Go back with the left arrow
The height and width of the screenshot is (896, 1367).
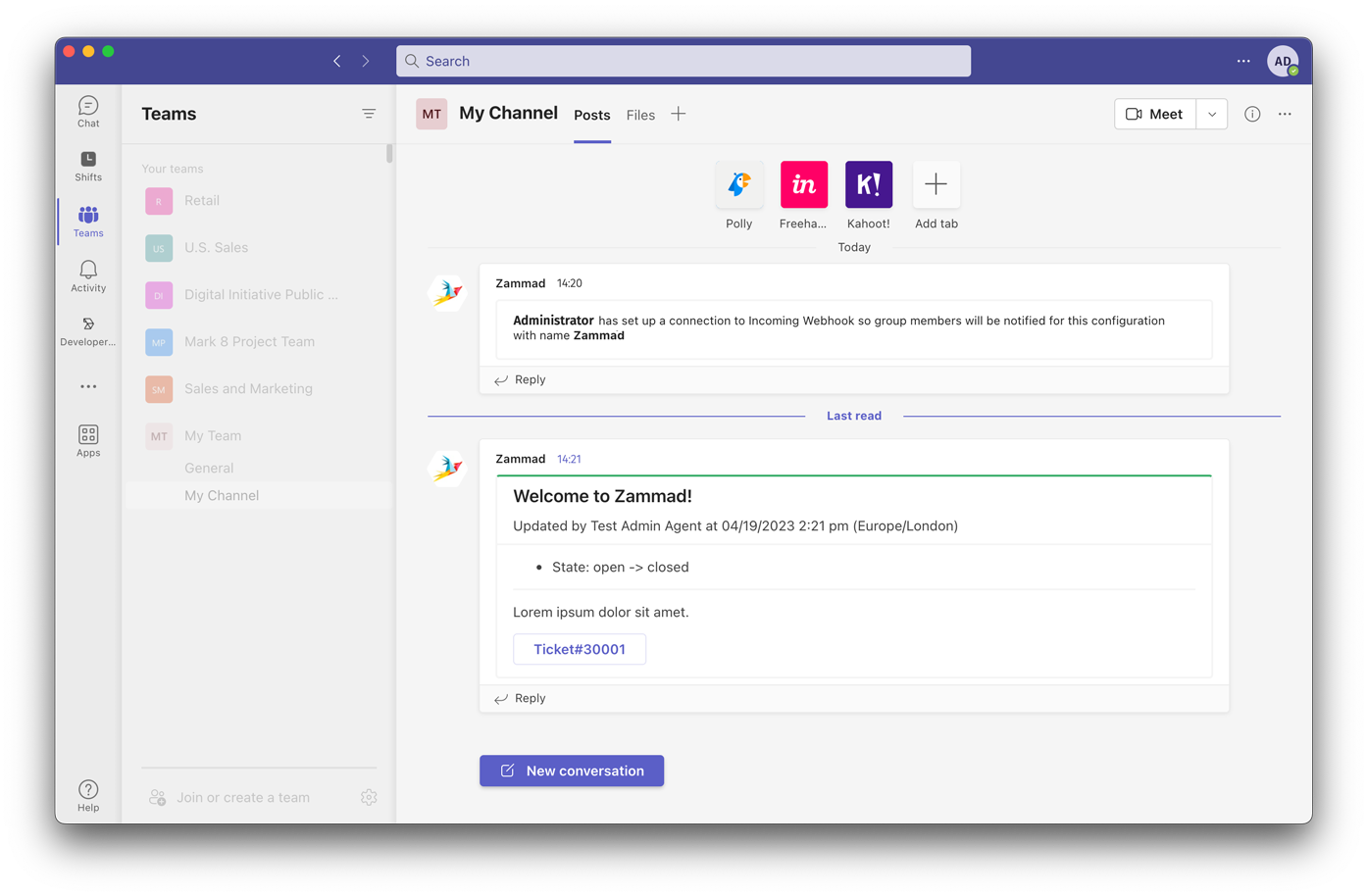coord(337,61)
